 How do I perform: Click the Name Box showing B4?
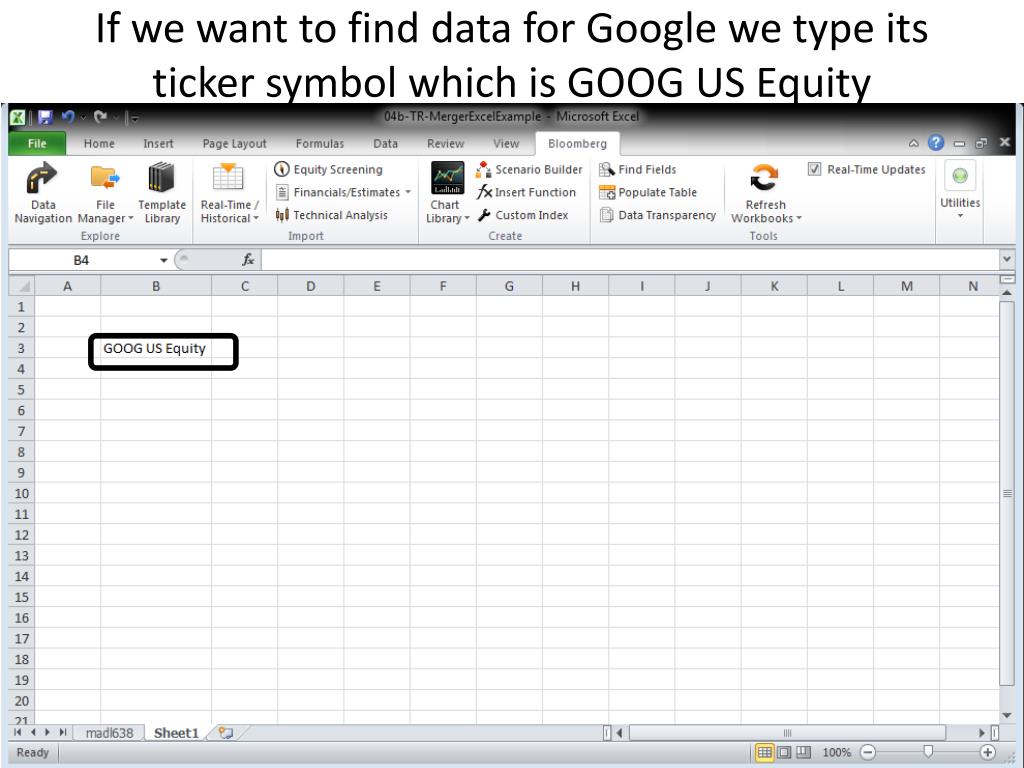coord(82,260)
